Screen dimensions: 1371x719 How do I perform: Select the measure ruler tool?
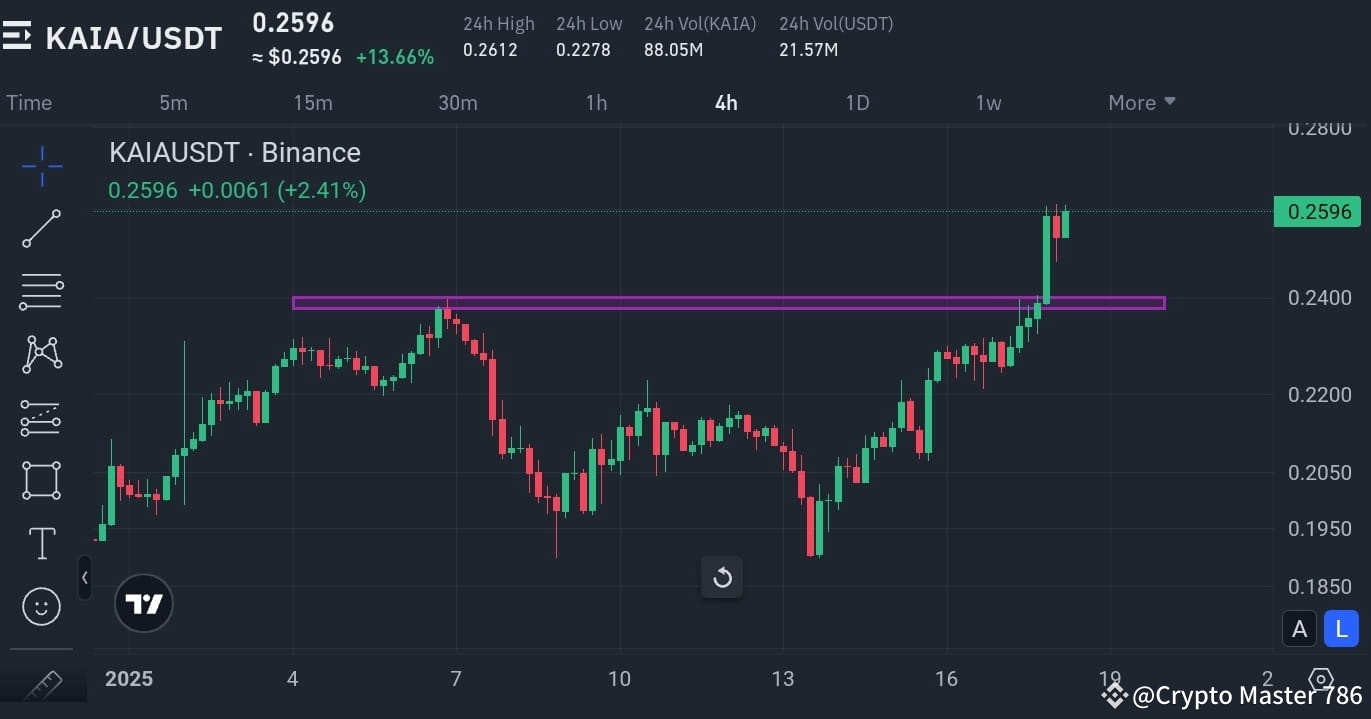[x=41, y=684]
